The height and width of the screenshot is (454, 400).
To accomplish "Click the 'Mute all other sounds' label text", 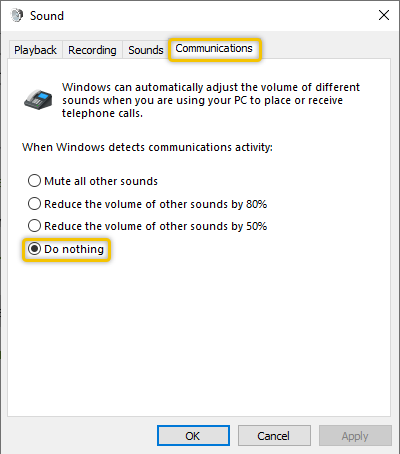I will coord(101,181).
